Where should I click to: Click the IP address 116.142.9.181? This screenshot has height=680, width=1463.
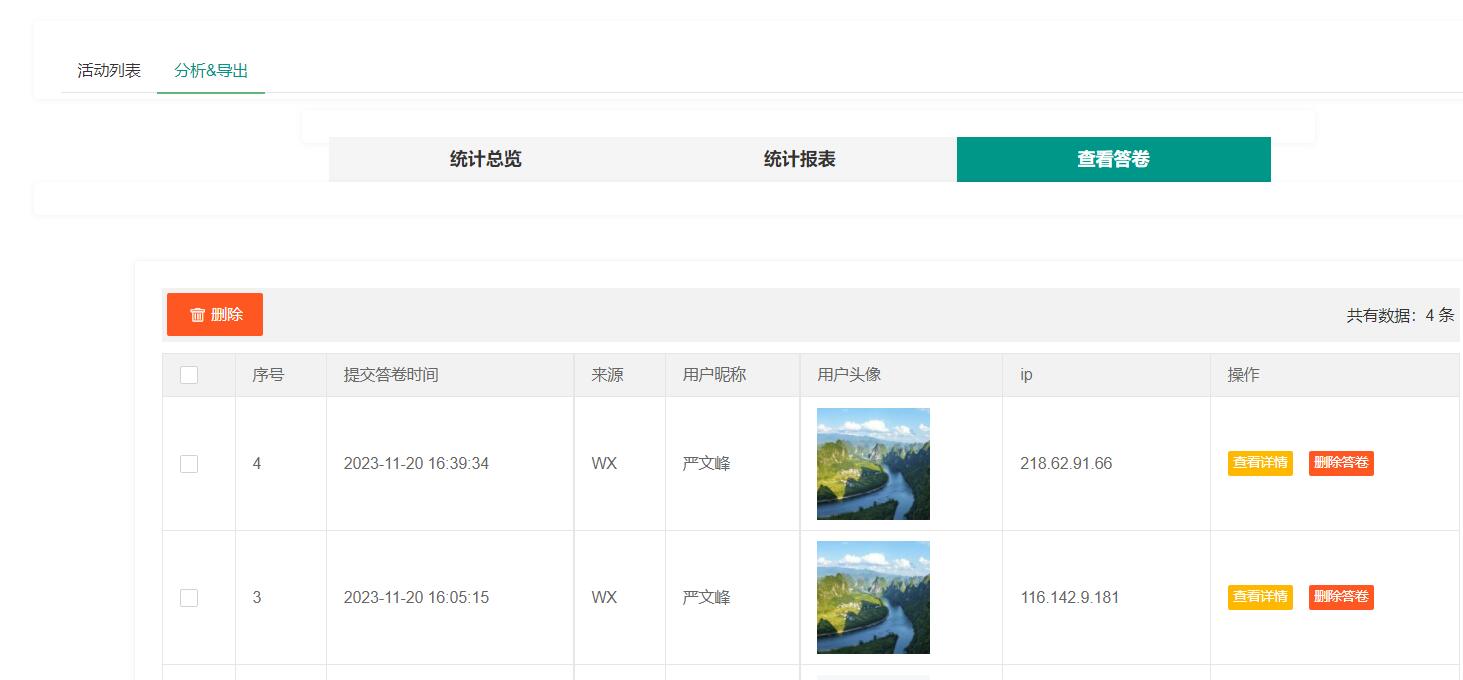(x=1070, y=598)
